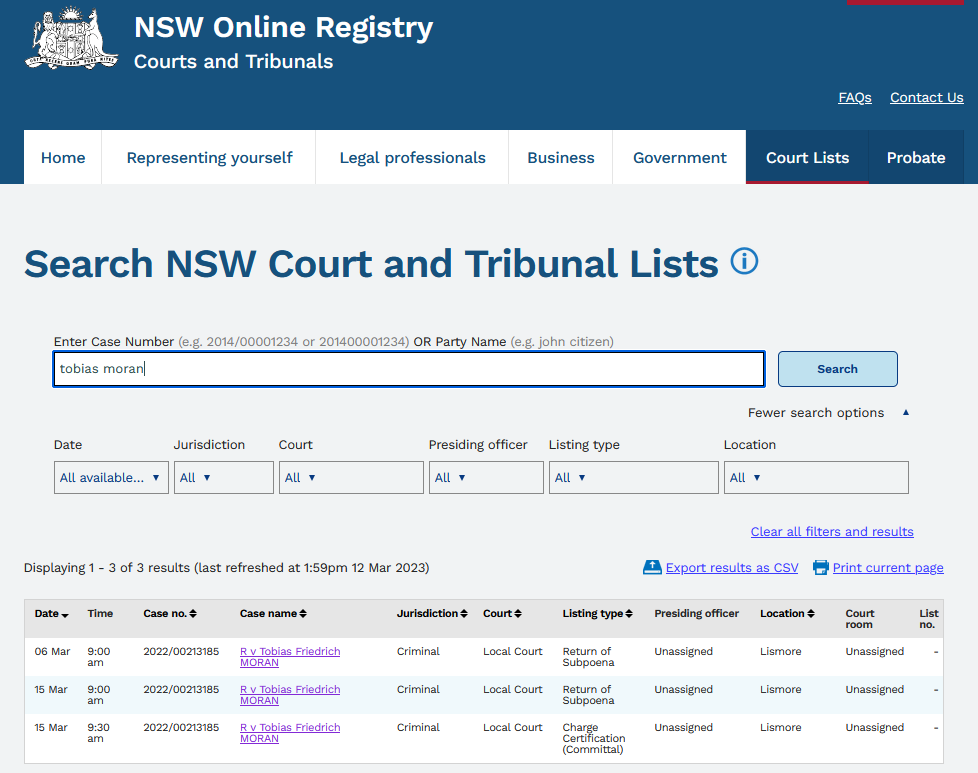The image size is (978, 773).
Task: Click the Courts and Tribunals subtitle
Action: coord(233,61)
